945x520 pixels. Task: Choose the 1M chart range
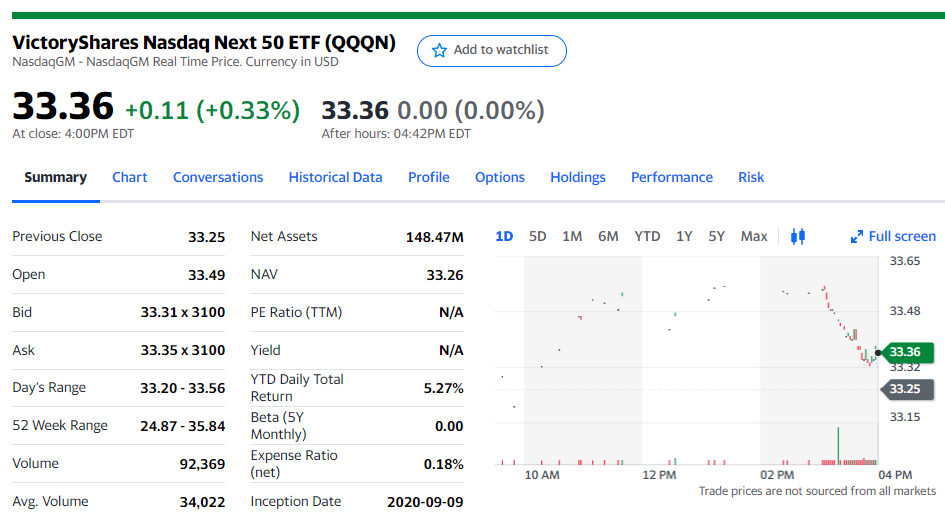572,236
